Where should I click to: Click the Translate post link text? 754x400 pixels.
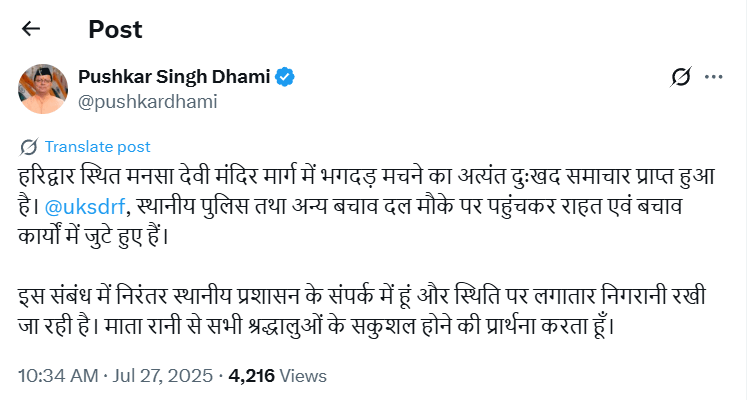[97, 146]
